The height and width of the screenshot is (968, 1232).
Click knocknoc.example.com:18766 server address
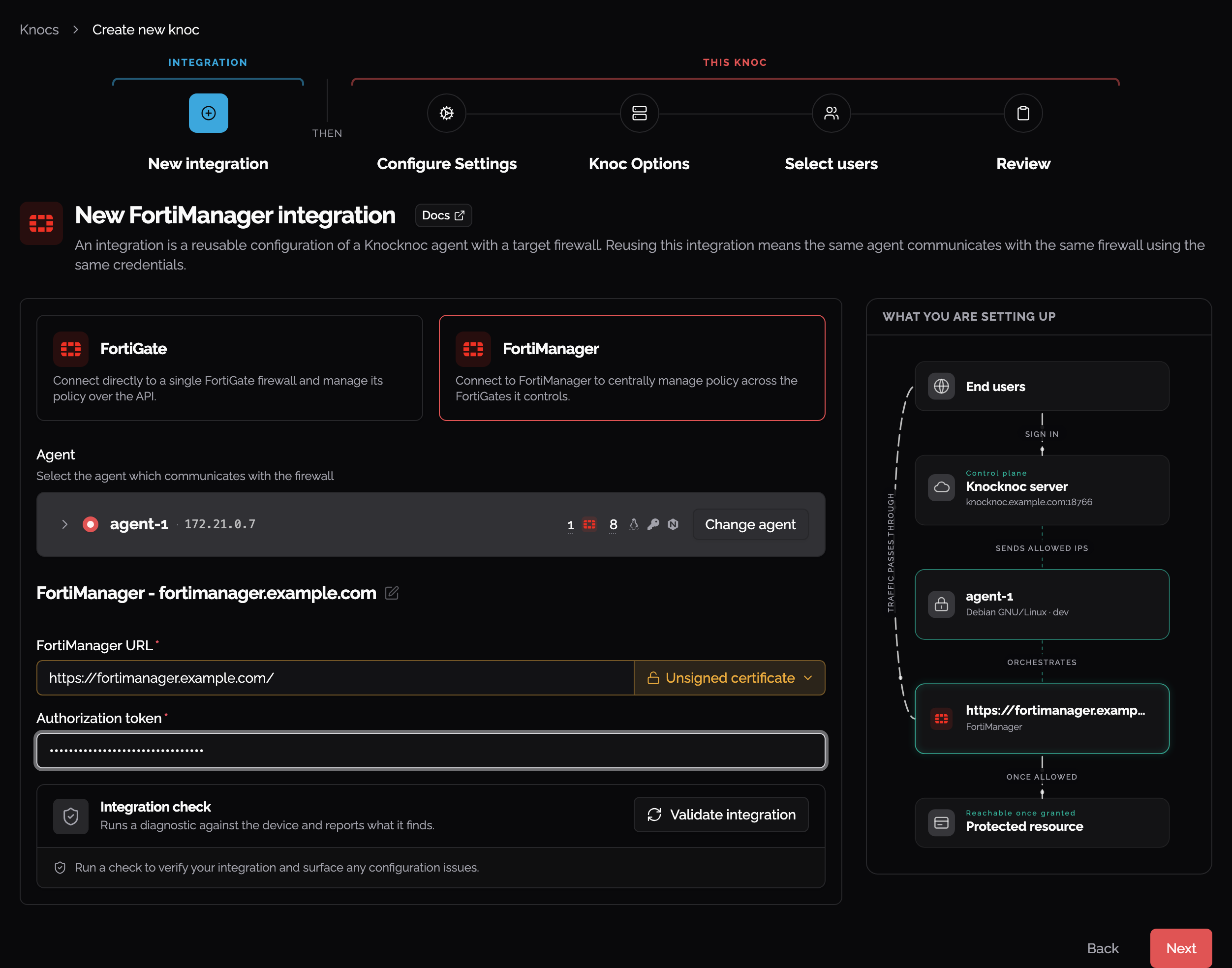coord(1028,502)
